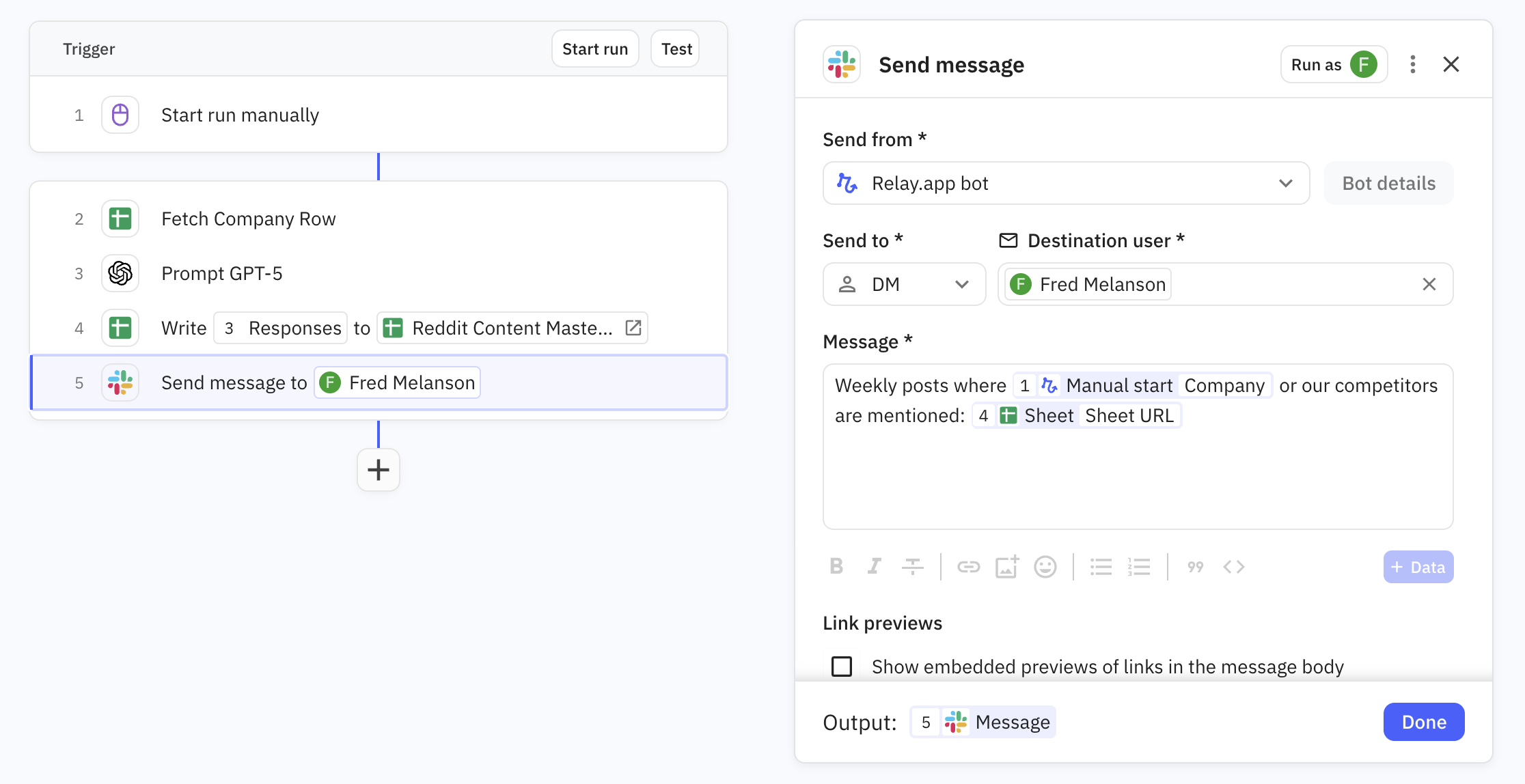Screen dimensions: 1525x784
Task: Click the code formatting icon
Action: (x=1233, y=566)
